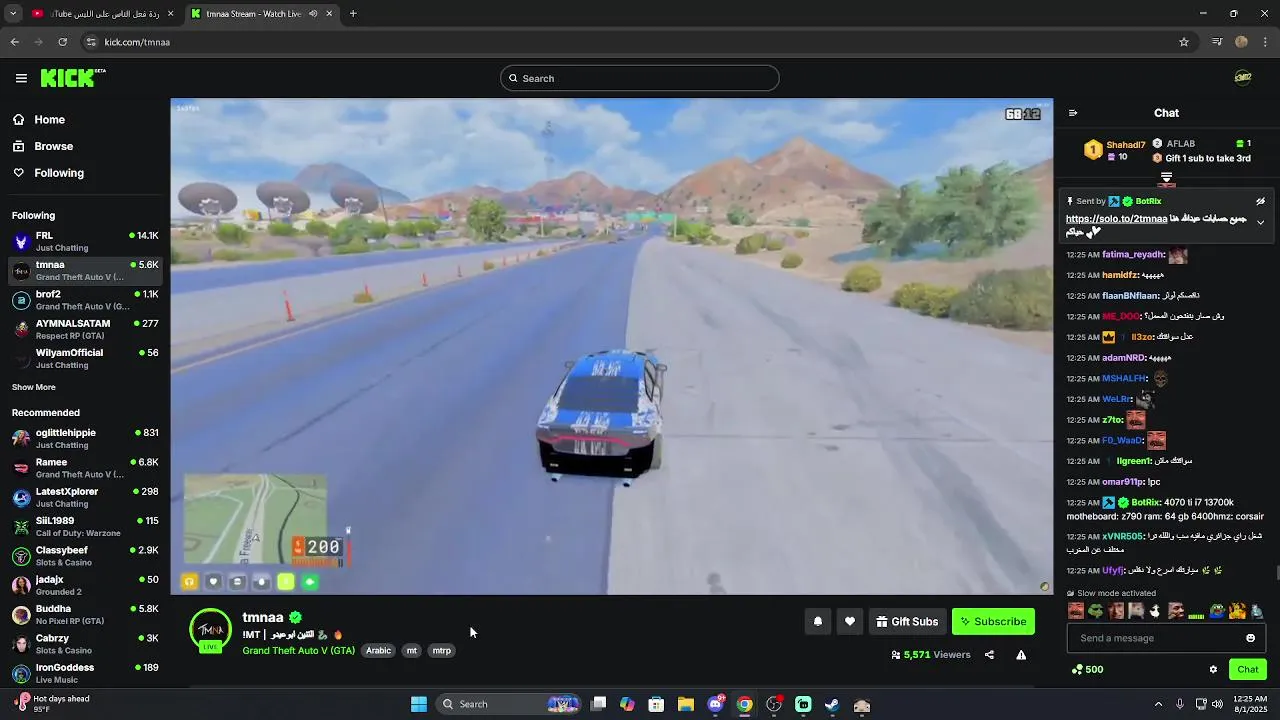Show hidden system tray icons chevron

(1158, 704)
